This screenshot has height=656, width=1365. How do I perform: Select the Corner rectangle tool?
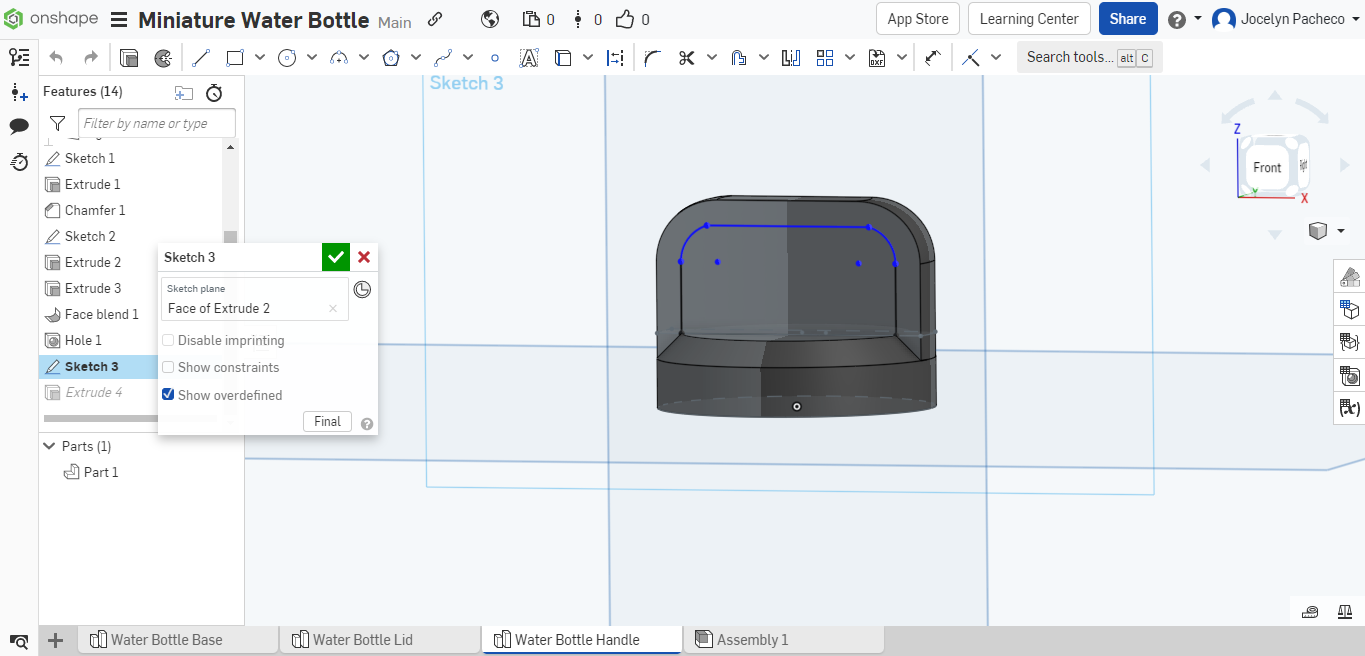(234, 57)
